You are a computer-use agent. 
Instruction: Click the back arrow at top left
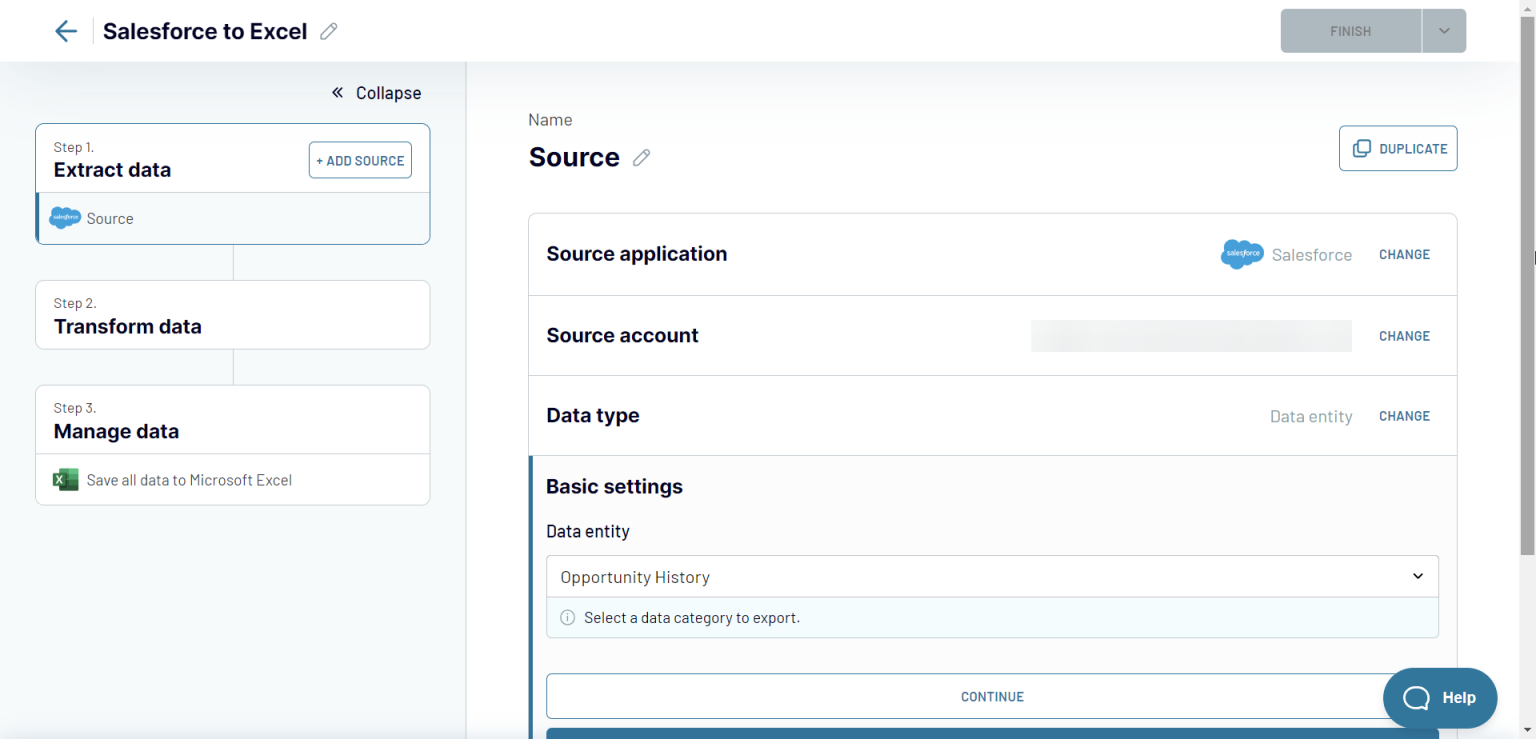(x=65, y=30)
